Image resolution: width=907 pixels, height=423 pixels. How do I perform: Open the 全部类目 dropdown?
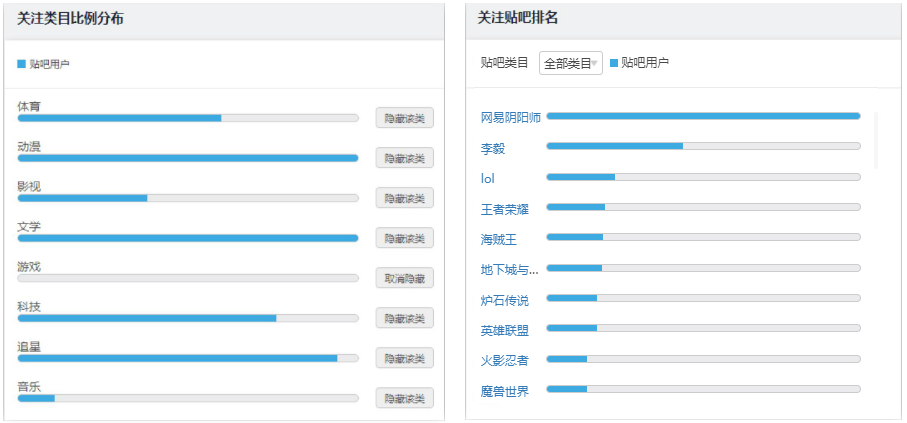pos(570,63)
